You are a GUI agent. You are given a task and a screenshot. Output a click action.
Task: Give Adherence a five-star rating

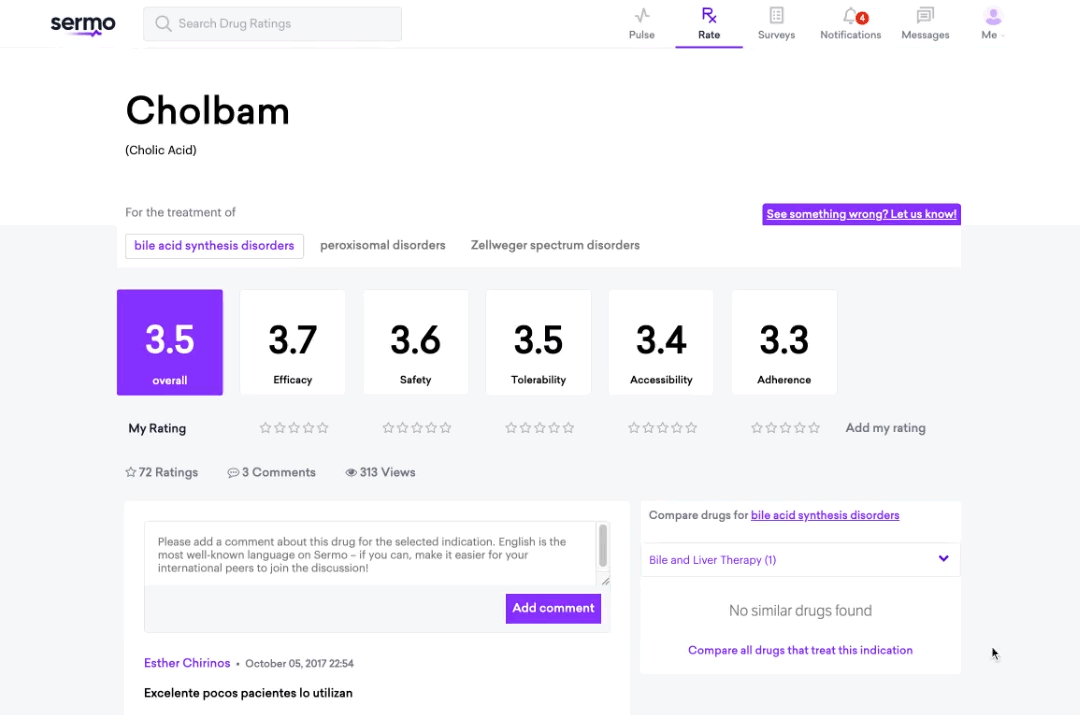(814, 428)
